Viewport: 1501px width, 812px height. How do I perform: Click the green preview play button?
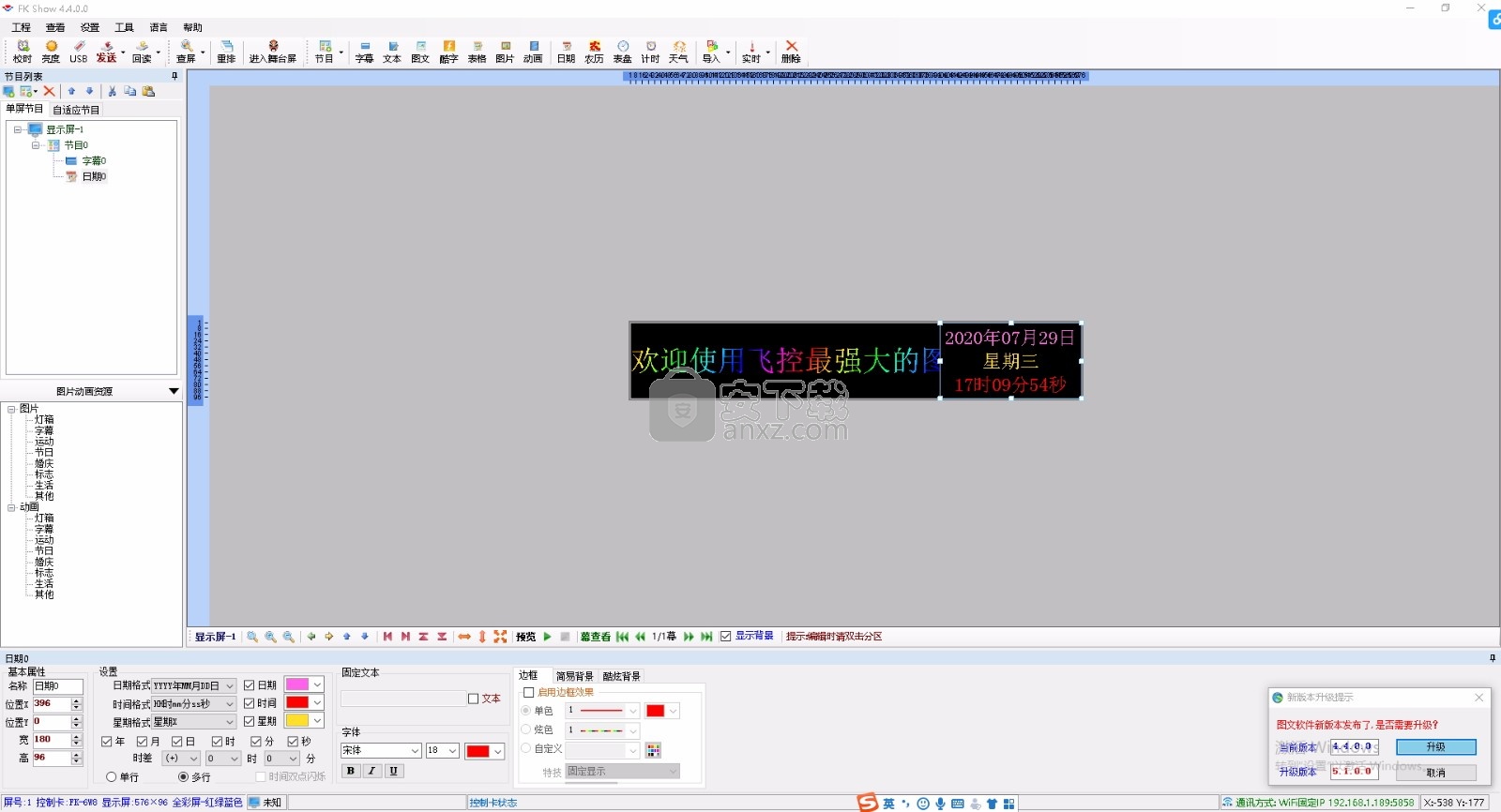point(547,637)
